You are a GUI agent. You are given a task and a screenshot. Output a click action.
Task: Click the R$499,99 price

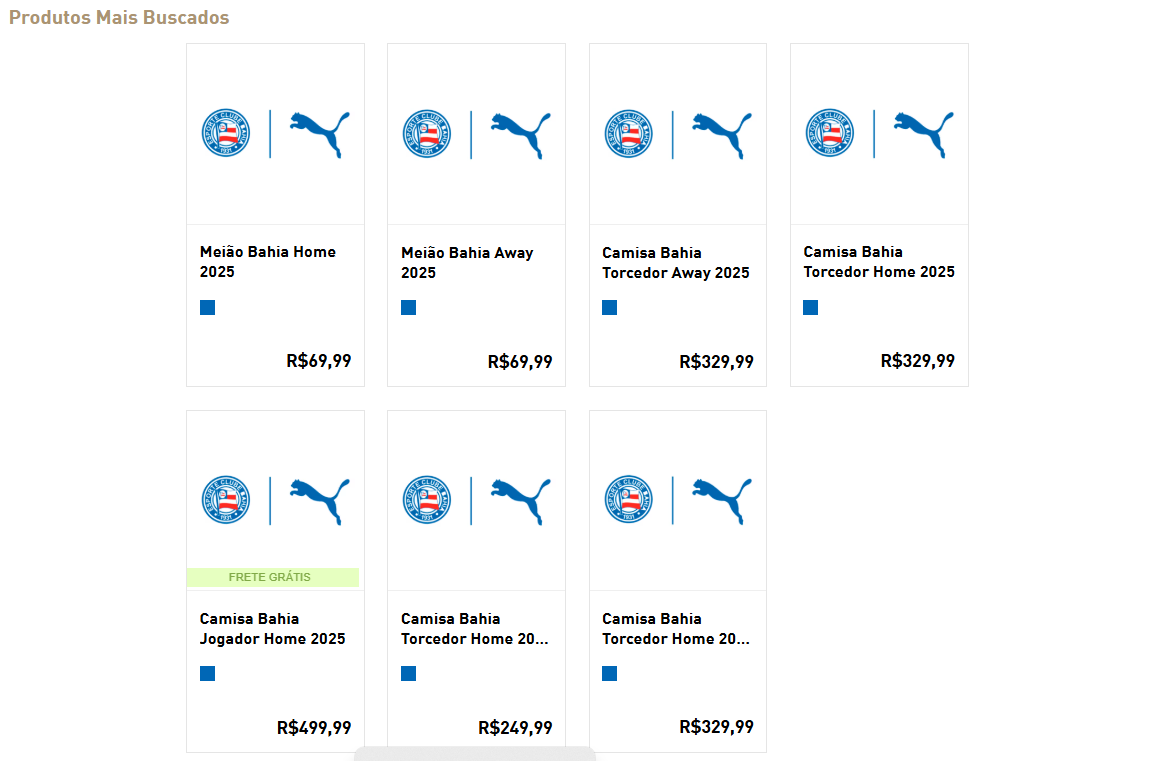(314, 728)
